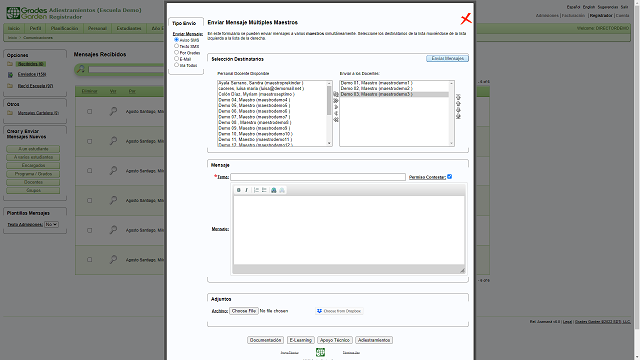Move all teachers to recipients list
Screen dimensions: 640x360
336,101
